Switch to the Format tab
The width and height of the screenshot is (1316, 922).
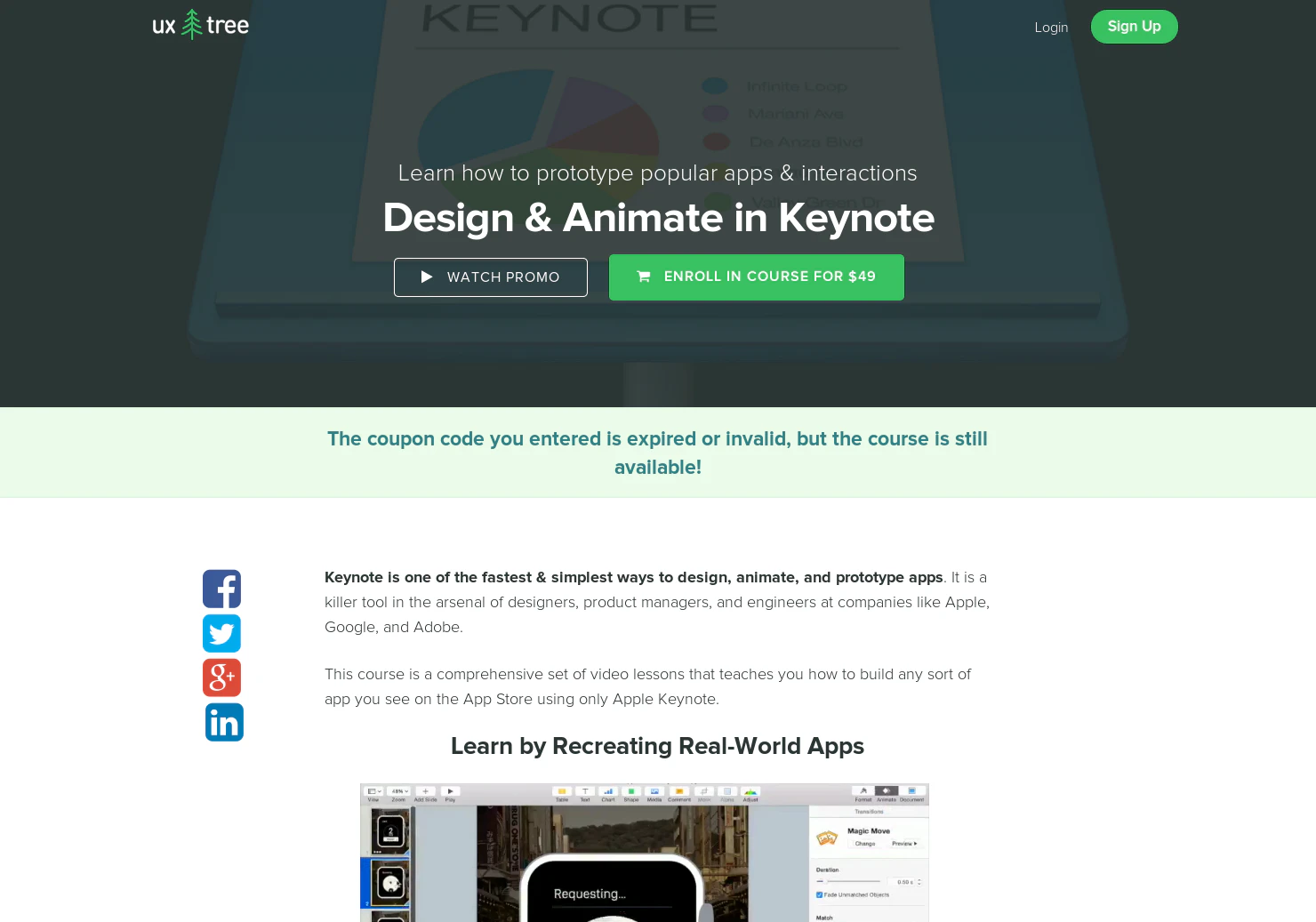pyautogui.click(x=863, y=793)
